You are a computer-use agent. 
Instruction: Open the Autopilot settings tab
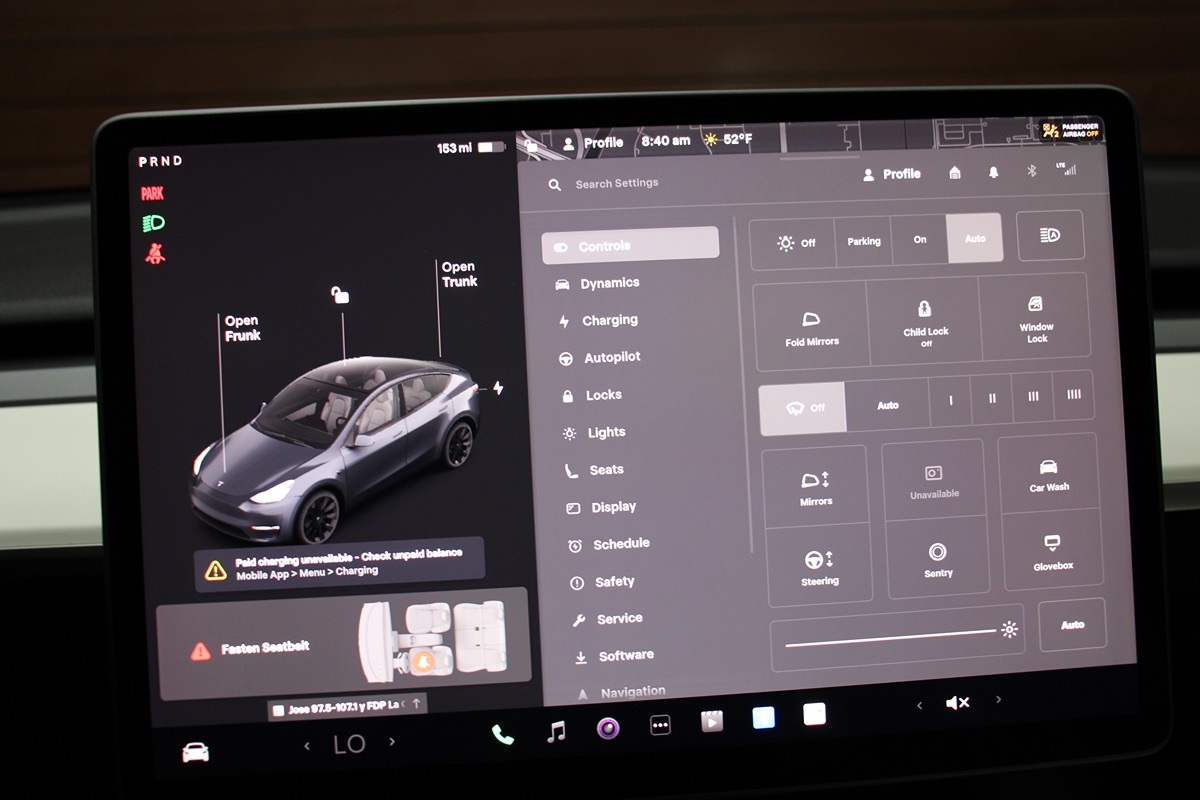611,357
